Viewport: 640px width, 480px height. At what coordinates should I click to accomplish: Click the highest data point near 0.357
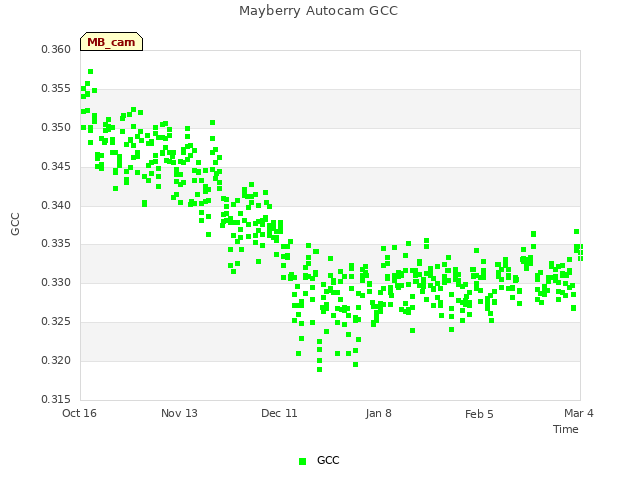[x=91, y=72]
